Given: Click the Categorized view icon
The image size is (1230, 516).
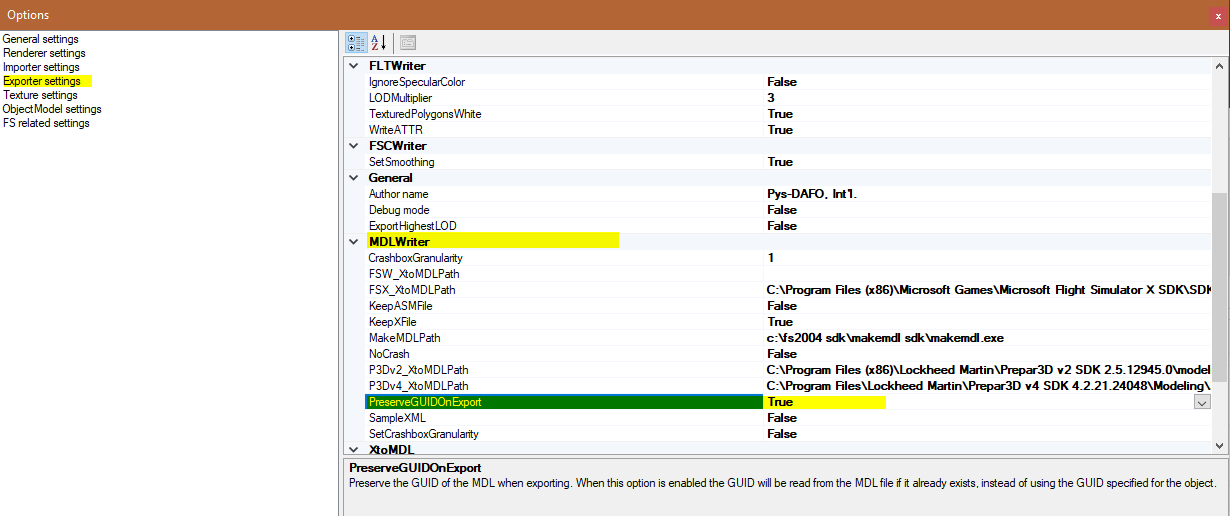Looking at the screenshot, I should (x=356, y=42).
